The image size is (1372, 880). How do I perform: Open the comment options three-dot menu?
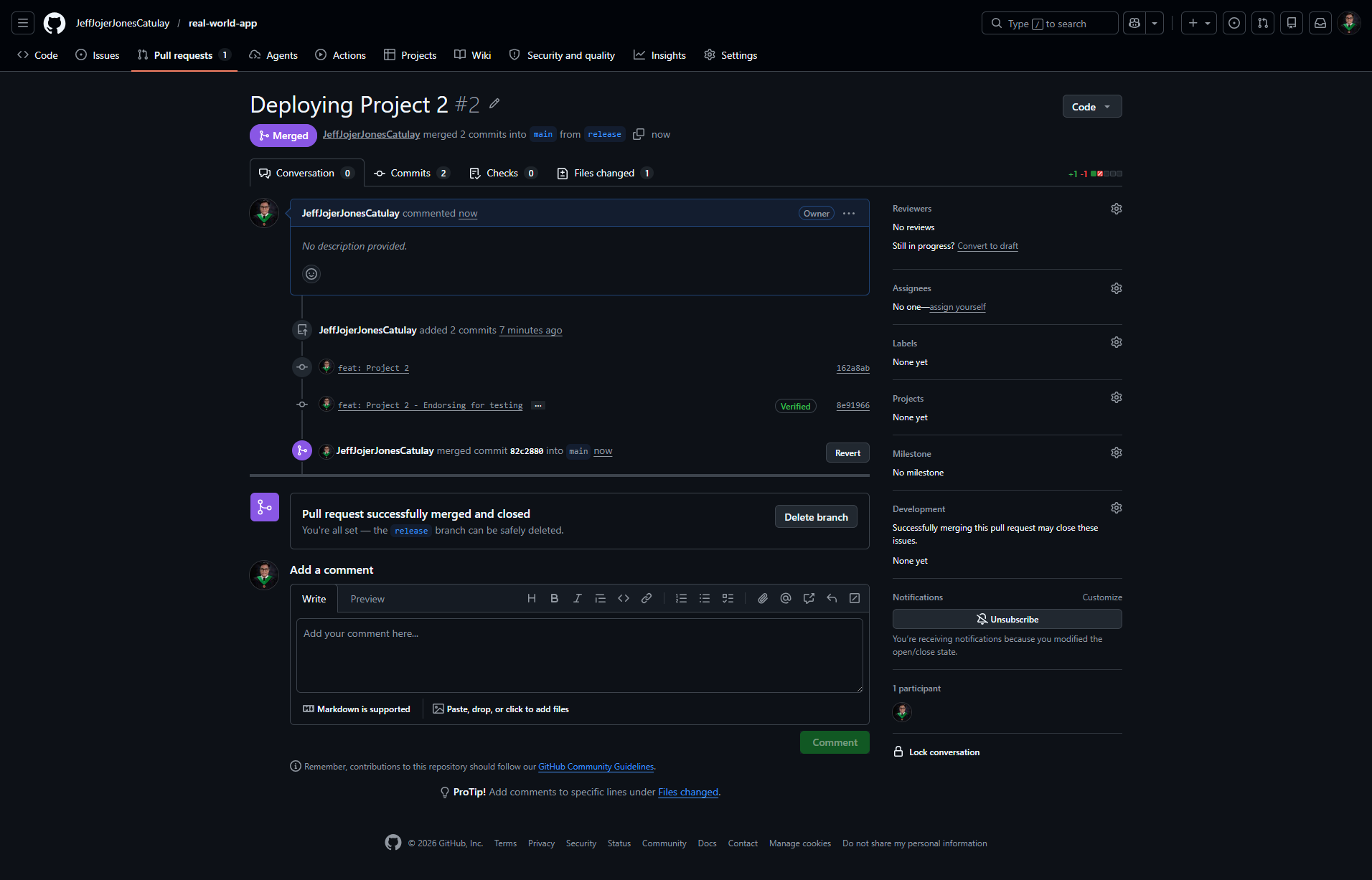tap(849, 214)
